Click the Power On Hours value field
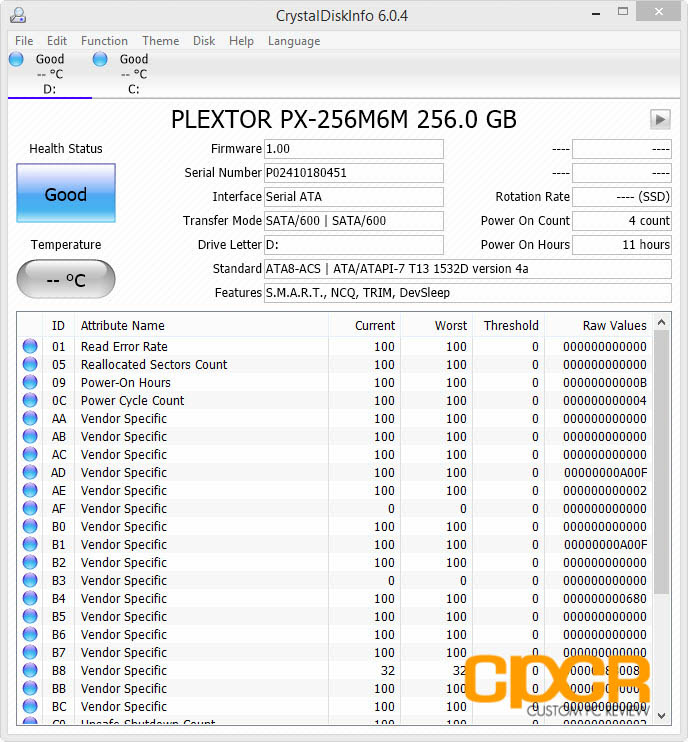Viewport: 688px width, 742px height. pyautogui.click(x=622, y=245)
